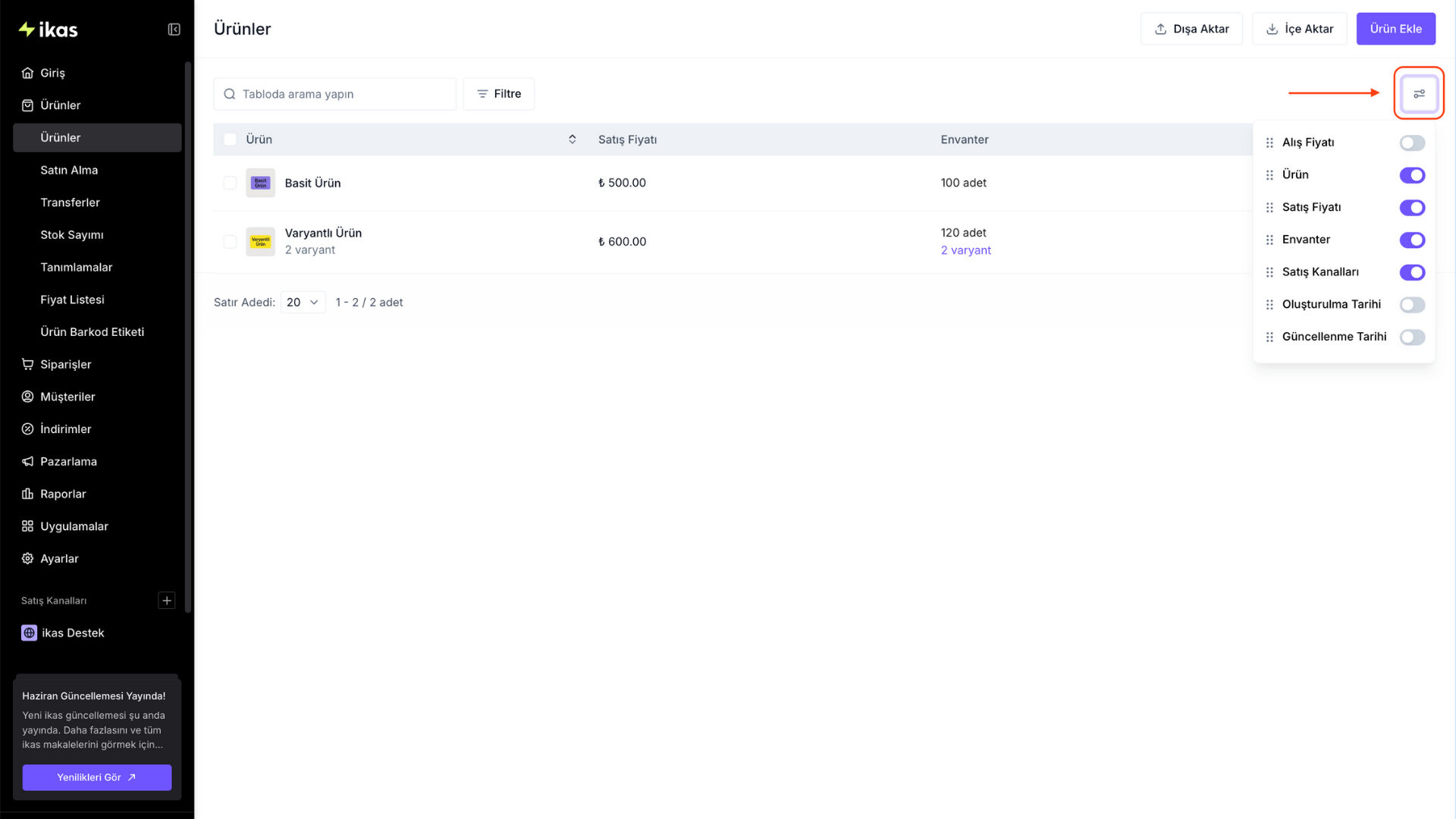Screen dimensions: 1456x819
Task: Disable Satış Kanalları column toggle
Action: pos(1412,272)
